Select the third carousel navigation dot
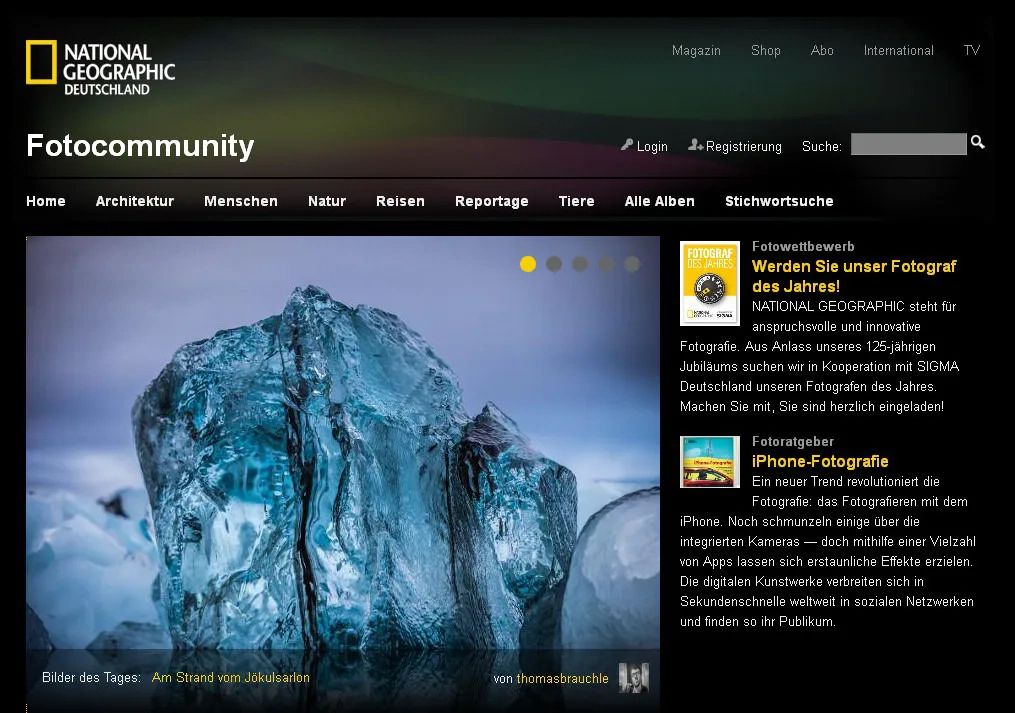 [580, 264]
